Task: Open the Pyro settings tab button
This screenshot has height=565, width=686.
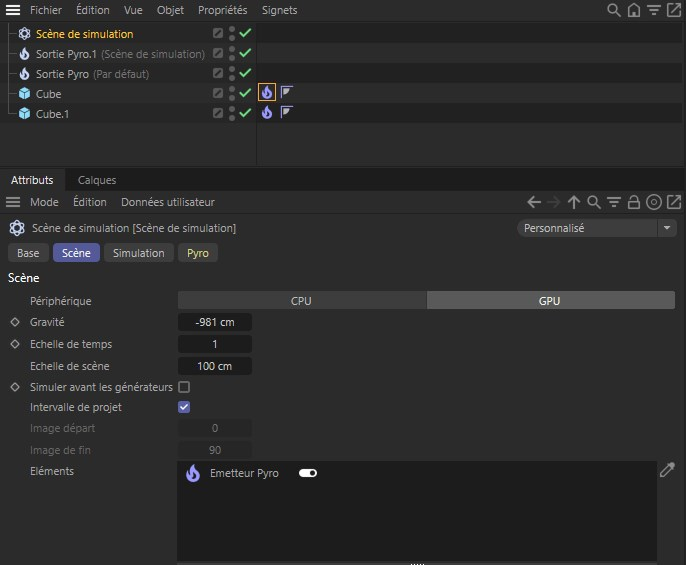Action: click(198, 253)
